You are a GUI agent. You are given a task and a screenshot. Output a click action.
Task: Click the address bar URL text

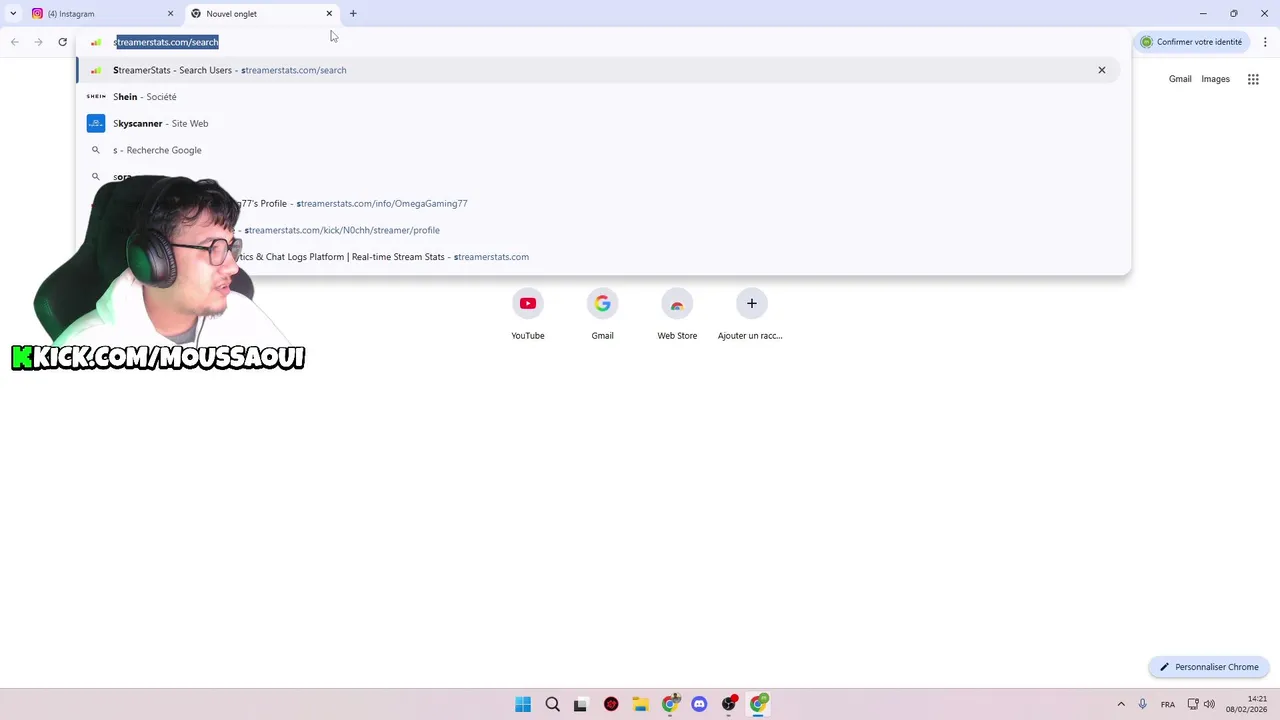coord(166,42)
